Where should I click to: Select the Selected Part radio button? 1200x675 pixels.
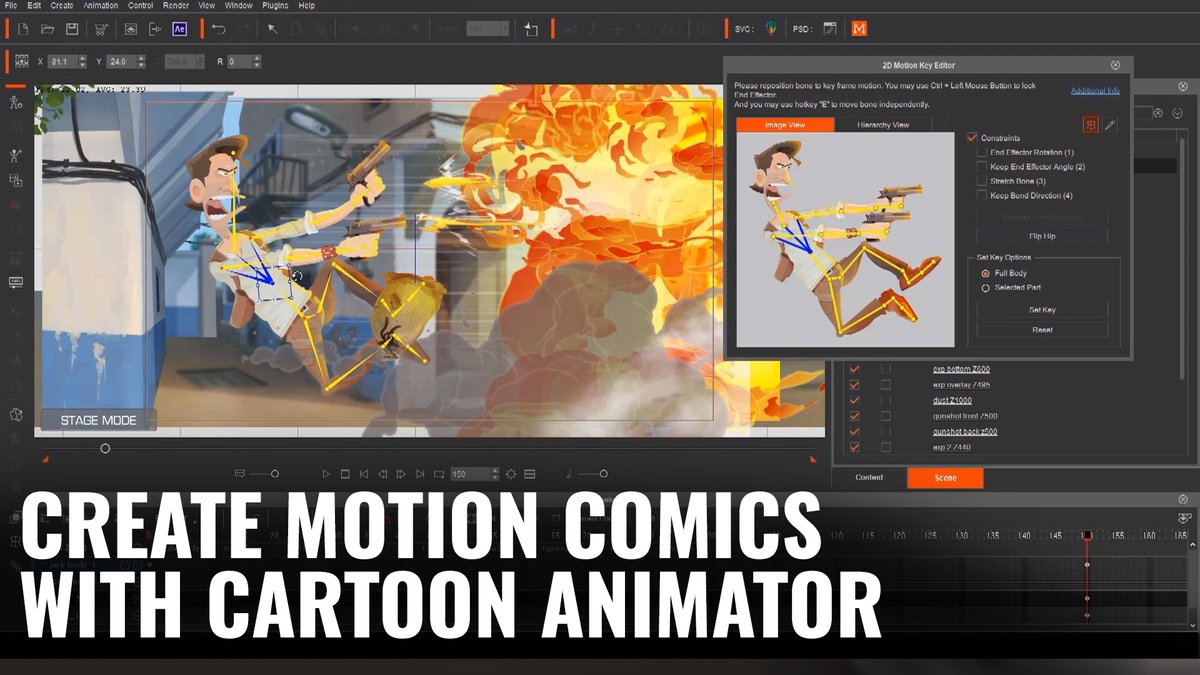[986, 288]
